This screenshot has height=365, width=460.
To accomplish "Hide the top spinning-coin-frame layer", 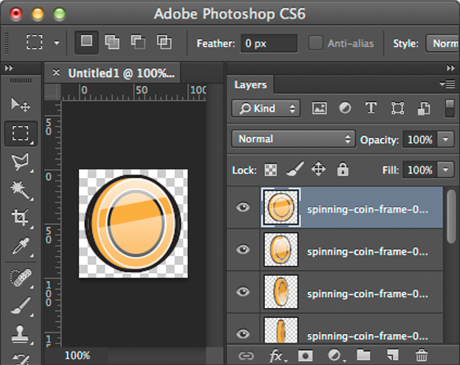I will coord(243,207).
